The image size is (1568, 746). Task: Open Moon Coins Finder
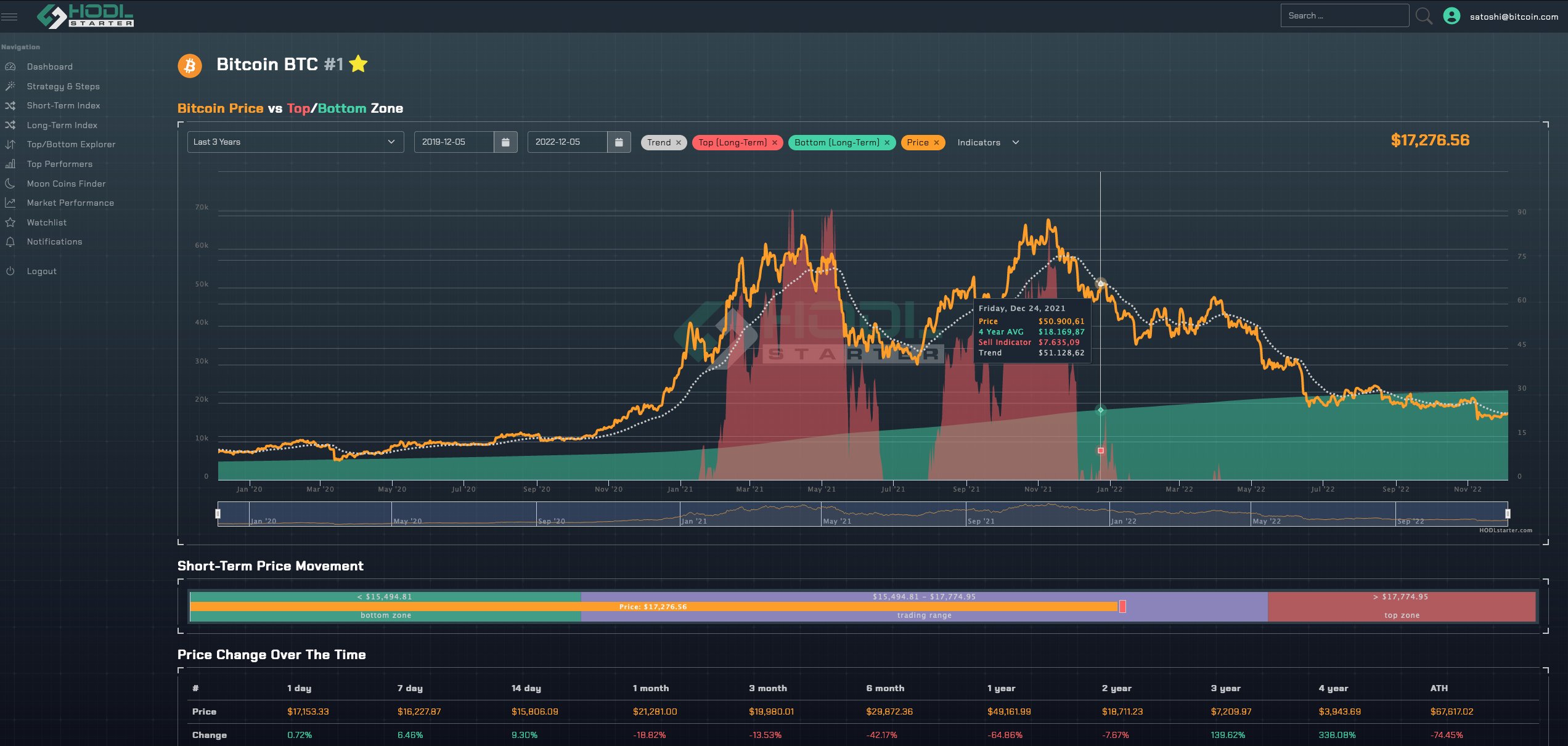click(x=67, y=184)
